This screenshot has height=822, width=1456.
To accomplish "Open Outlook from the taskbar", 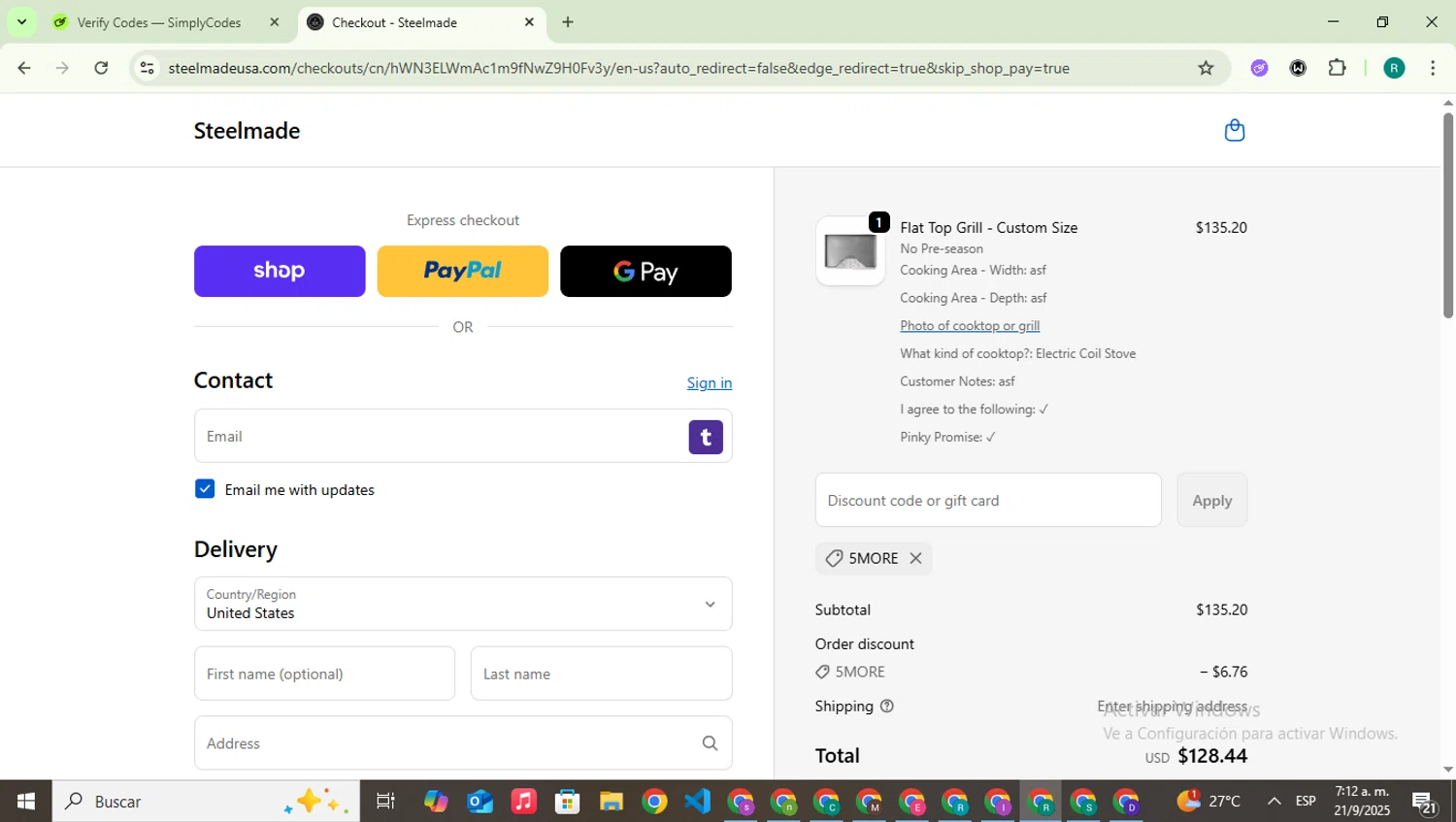I will [480, 802].
